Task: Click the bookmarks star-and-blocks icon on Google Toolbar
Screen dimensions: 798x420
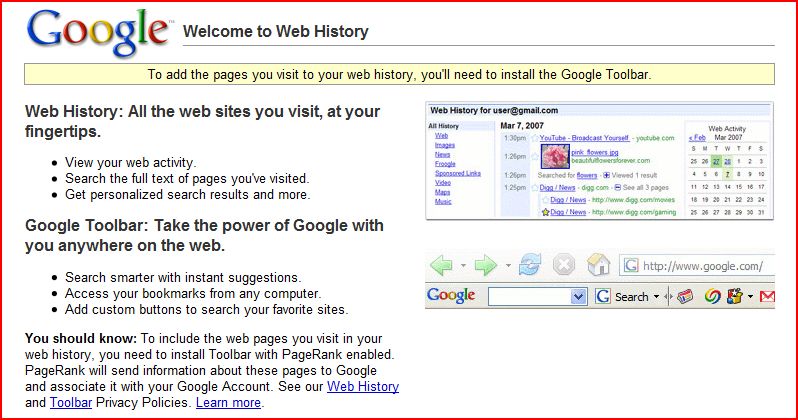Action: [734, 296]
